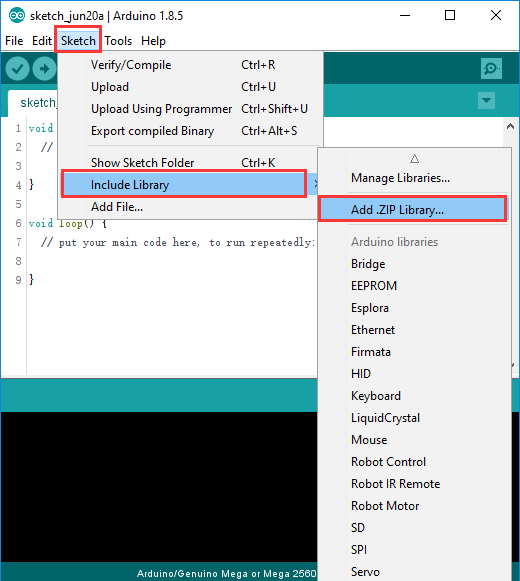Include the Firmata library
Image resolution: width=520 pixels, height=581 pixels.
[x=414, y=352]
